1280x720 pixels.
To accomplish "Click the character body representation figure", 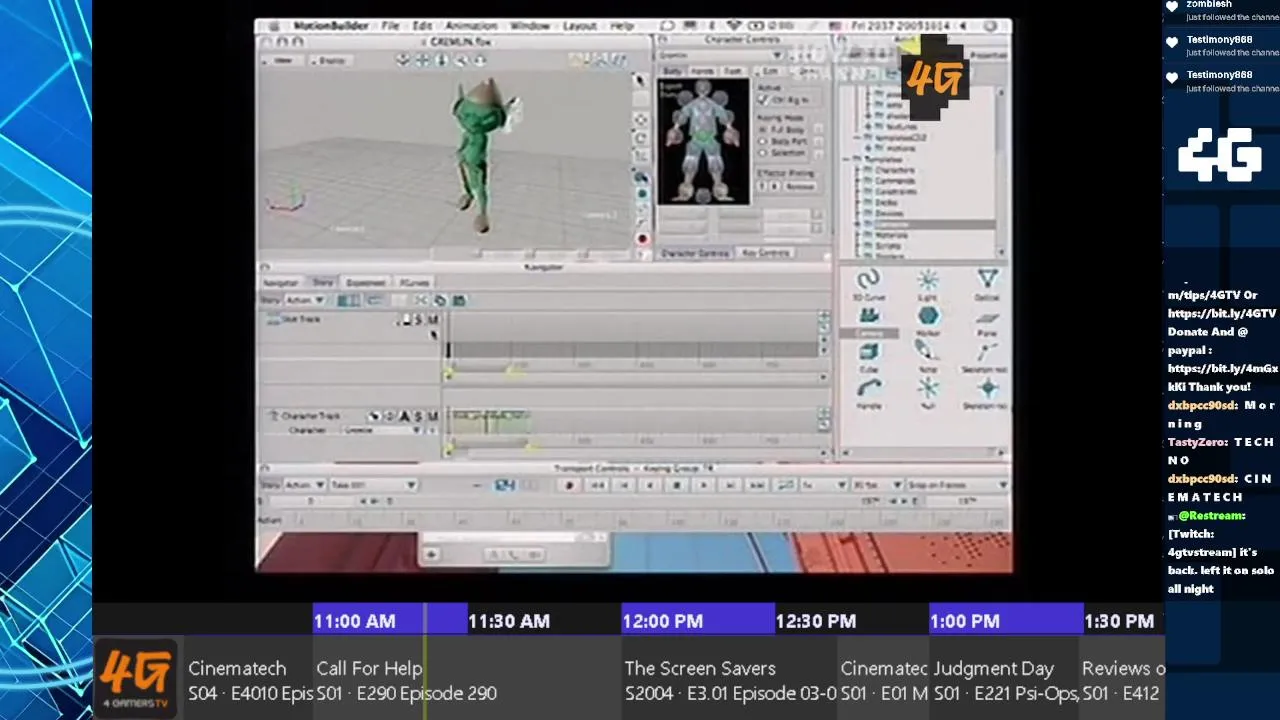I will (x=703, y=140).
